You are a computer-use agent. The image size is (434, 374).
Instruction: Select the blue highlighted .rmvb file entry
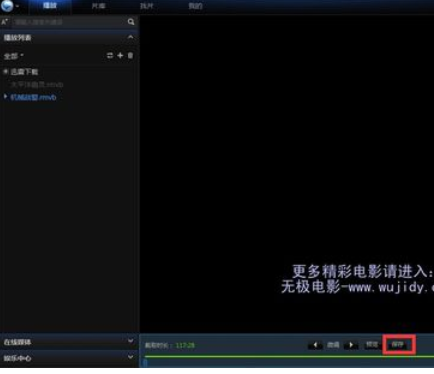coord(33,97)
